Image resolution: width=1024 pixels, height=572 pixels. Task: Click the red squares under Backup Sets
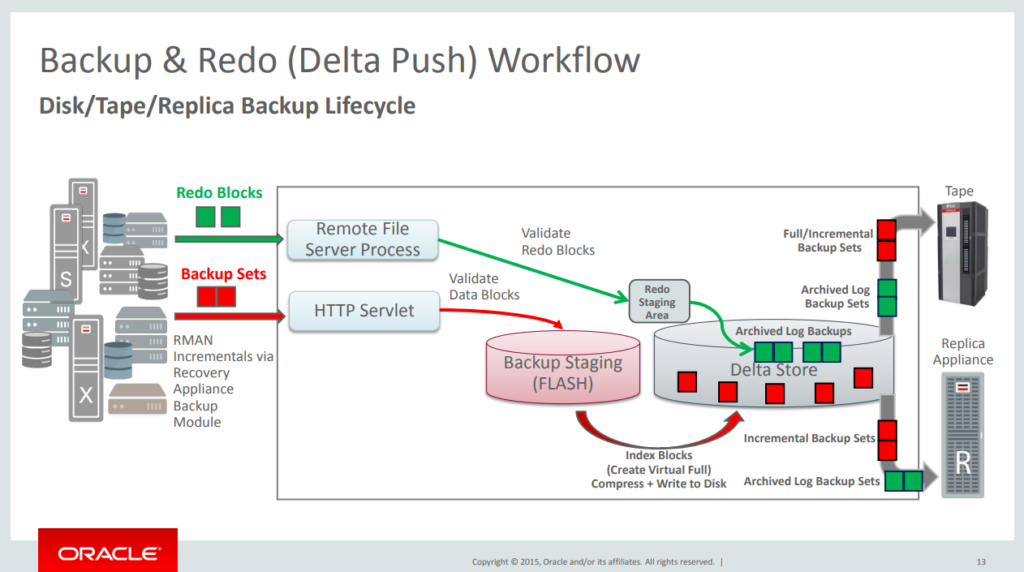pos(216,296)
